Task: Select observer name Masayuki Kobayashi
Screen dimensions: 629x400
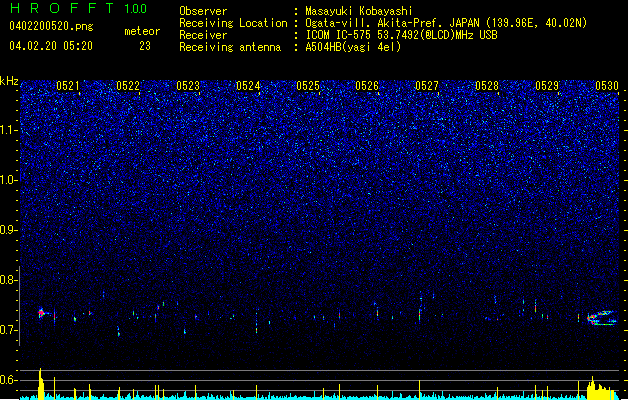Action: click(x=359, y=11)
